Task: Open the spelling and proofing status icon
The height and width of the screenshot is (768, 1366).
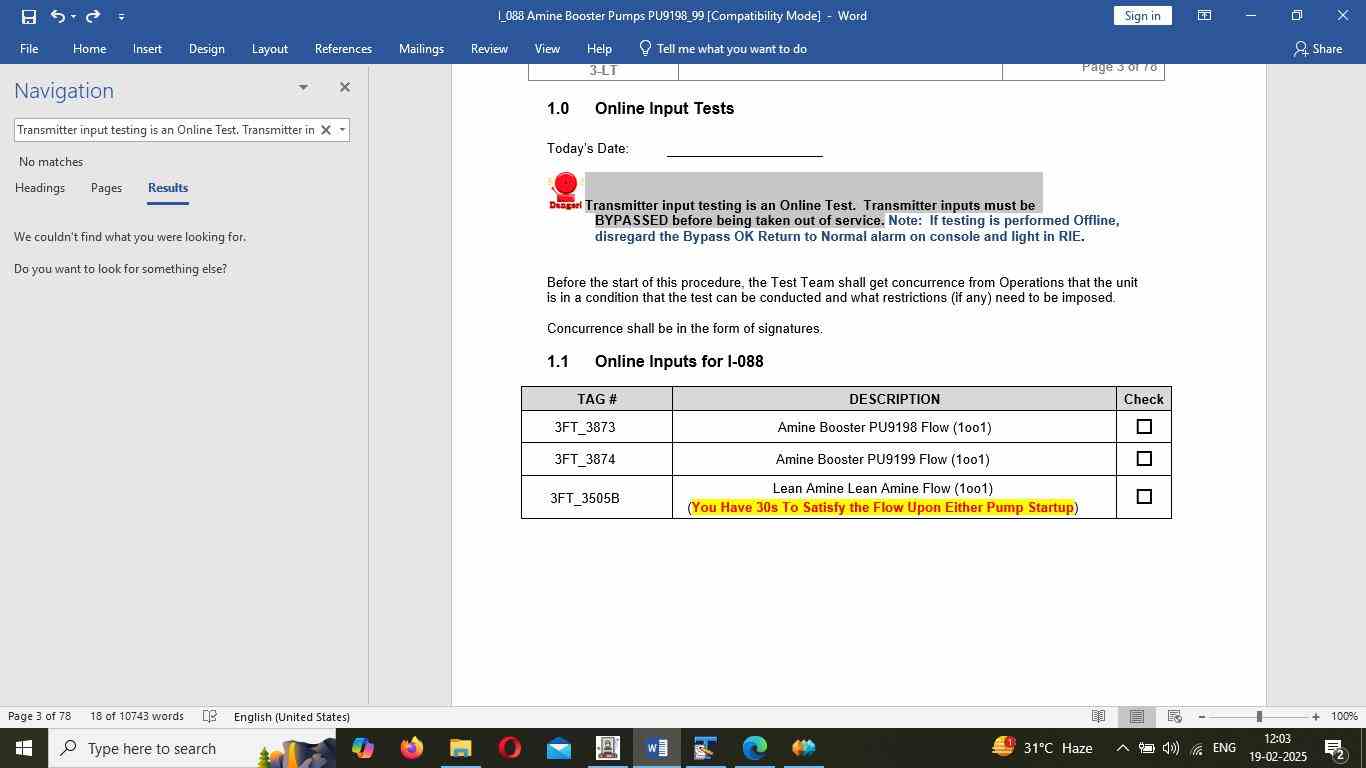Action: [x=210, y=717]
